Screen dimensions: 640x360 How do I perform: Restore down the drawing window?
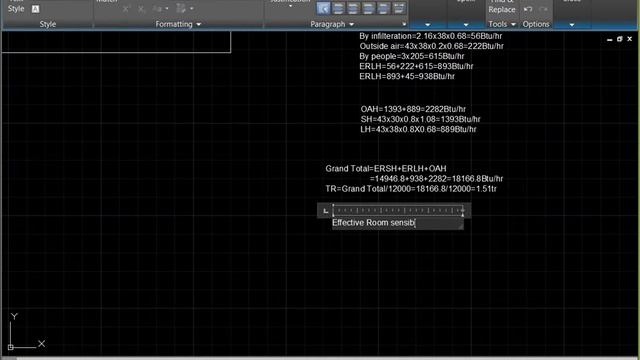pyautogui.click(x=620, y=39)
